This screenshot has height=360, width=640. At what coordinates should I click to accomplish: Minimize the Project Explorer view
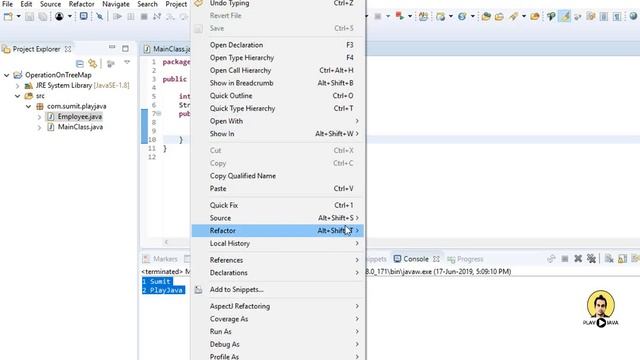coord(112,48)
